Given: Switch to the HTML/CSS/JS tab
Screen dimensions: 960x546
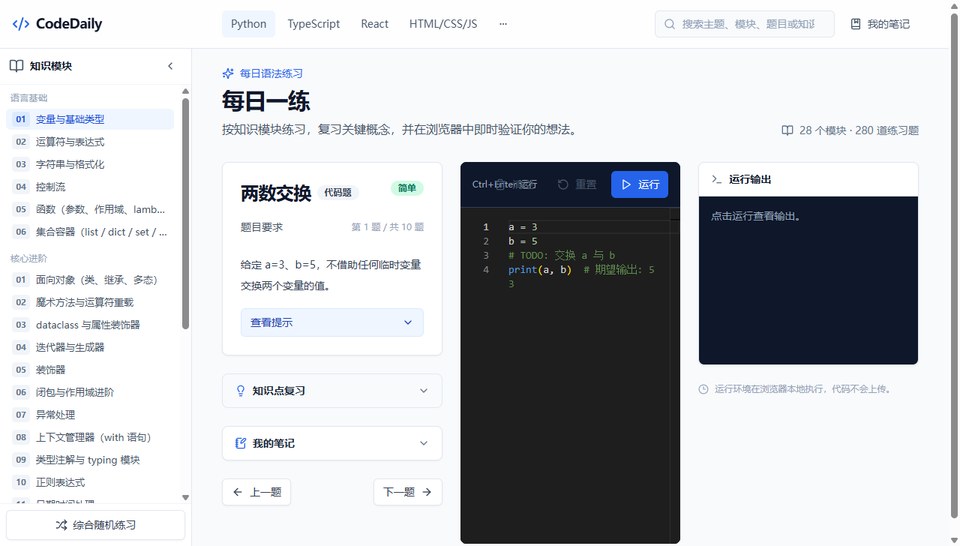Looking at the screenshot, I should [443, 24].
